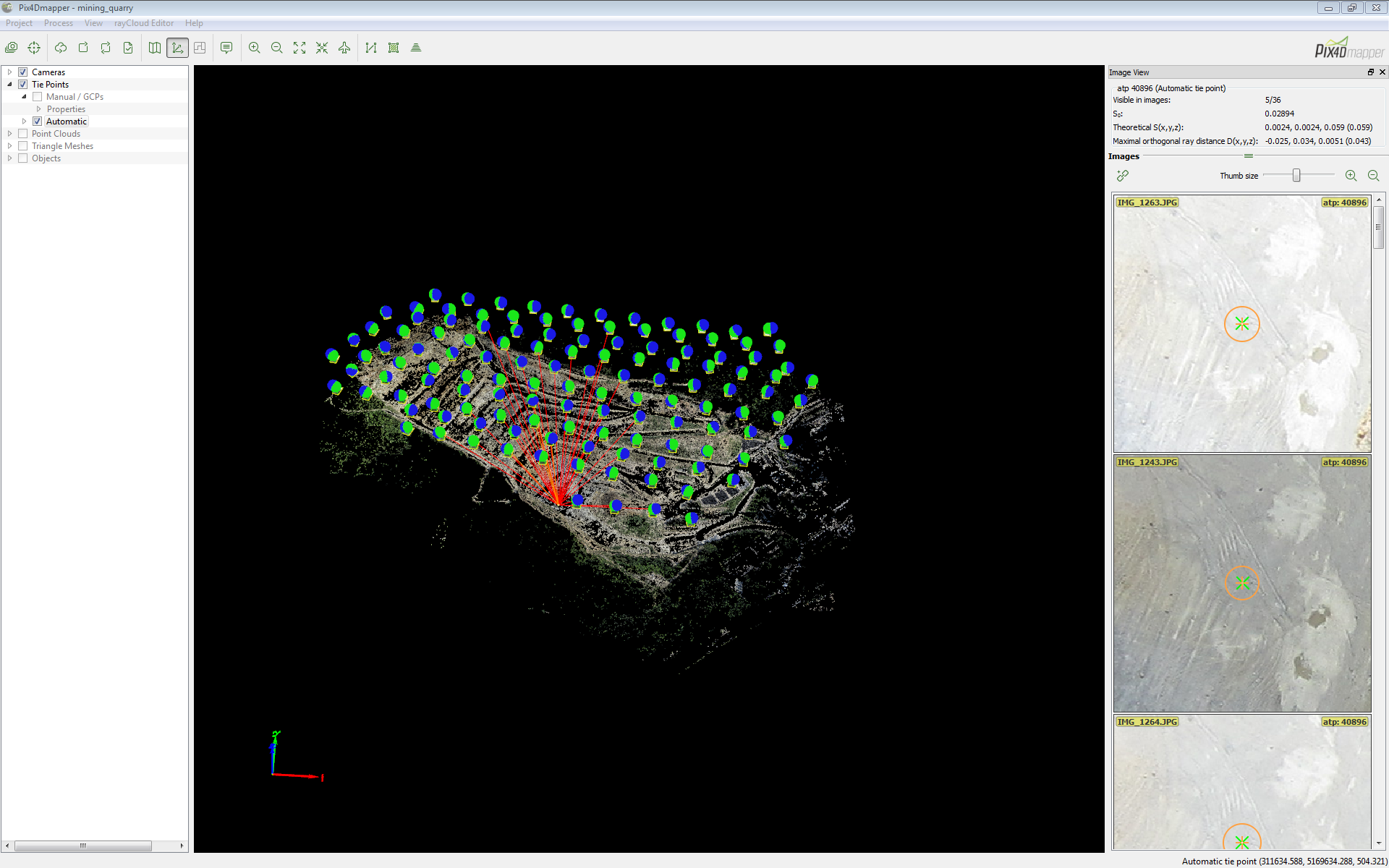Image resolution: width=1389 pixels, height=868 pixels.
Task: Open the View menu
Action: pyautogui.click(x=93, y=23)
